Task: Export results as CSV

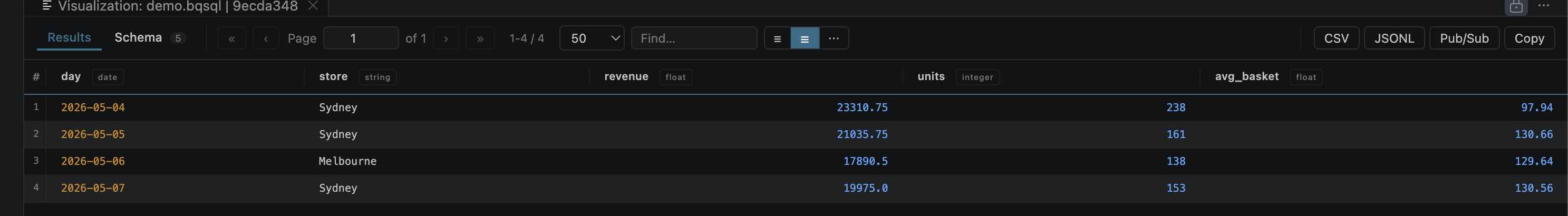Action: [1336, 38]
